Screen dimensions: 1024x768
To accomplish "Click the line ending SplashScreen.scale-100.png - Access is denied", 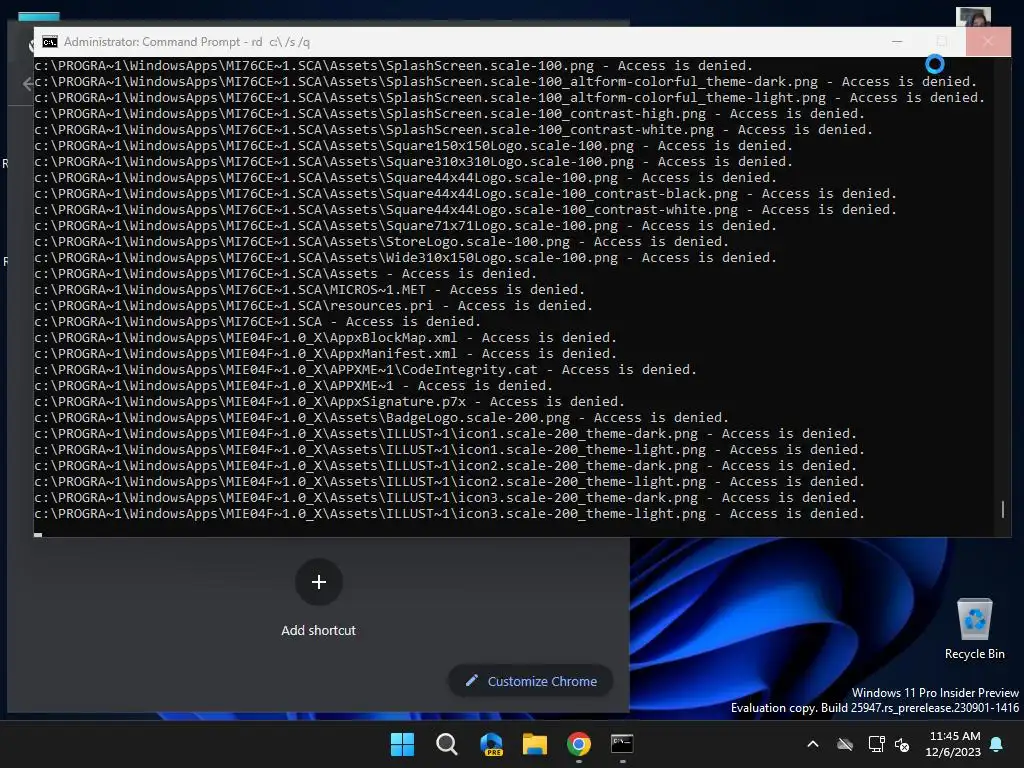I will pos(394,65).
